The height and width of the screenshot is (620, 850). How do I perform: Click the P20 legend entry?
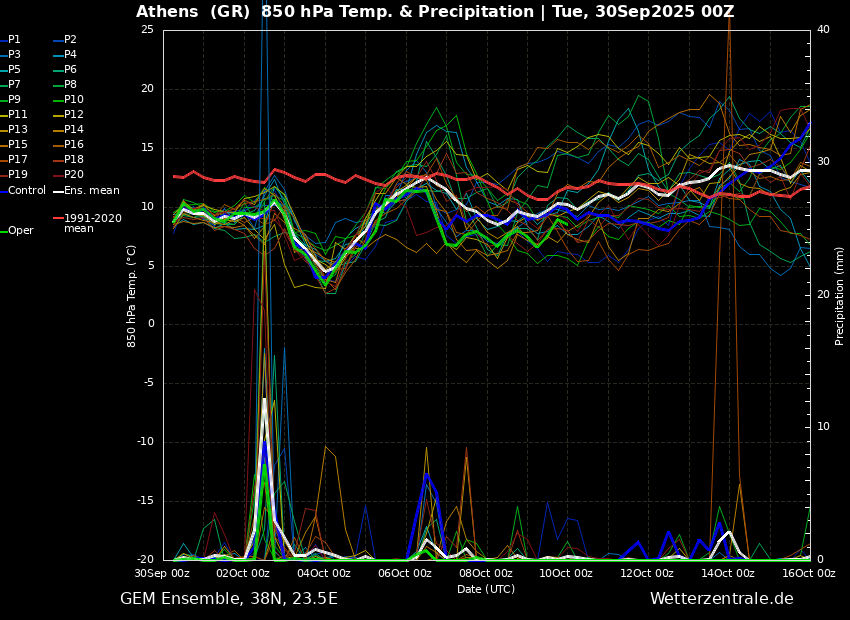coord(73,175)
